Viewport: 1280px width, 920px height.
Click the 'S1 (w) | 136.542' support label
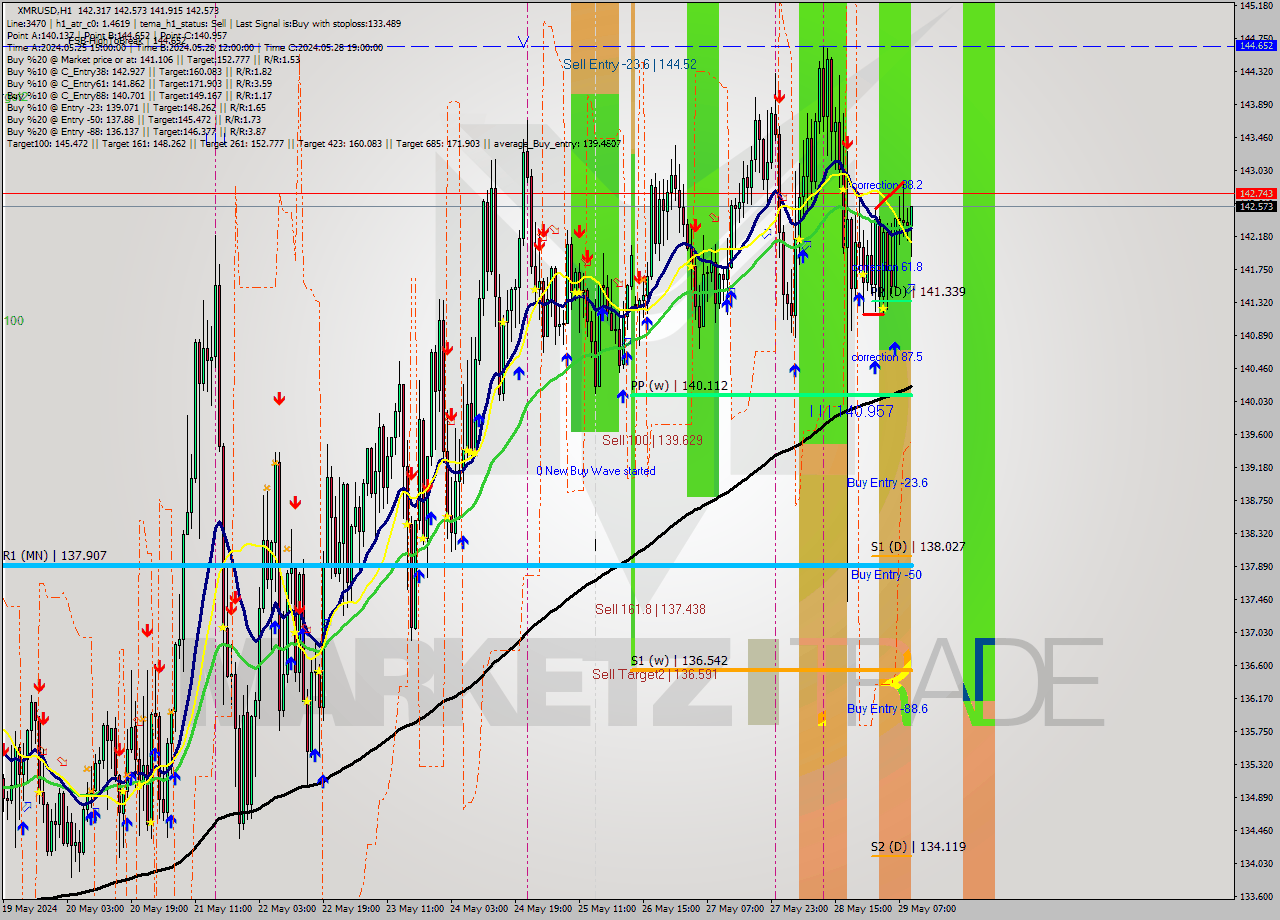(x=679, y=661)
